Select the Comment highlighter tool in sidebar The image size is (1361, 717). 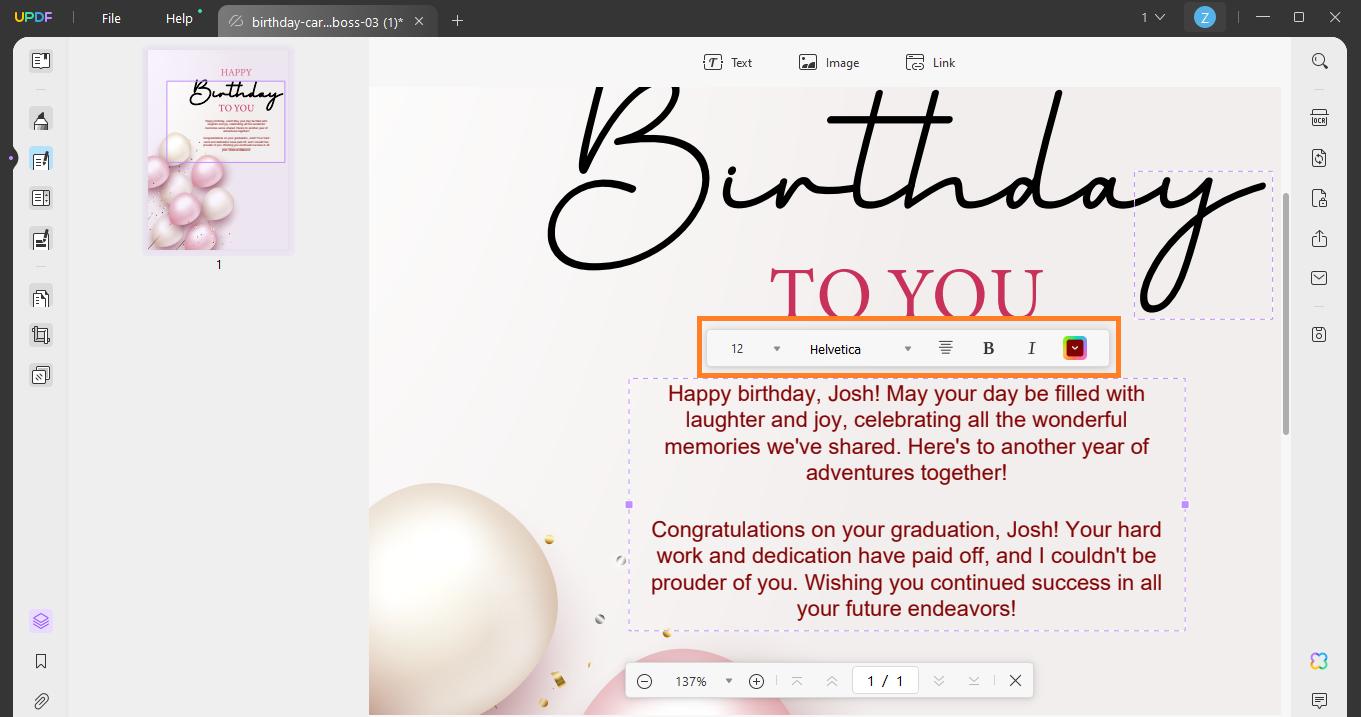point(41,120)
